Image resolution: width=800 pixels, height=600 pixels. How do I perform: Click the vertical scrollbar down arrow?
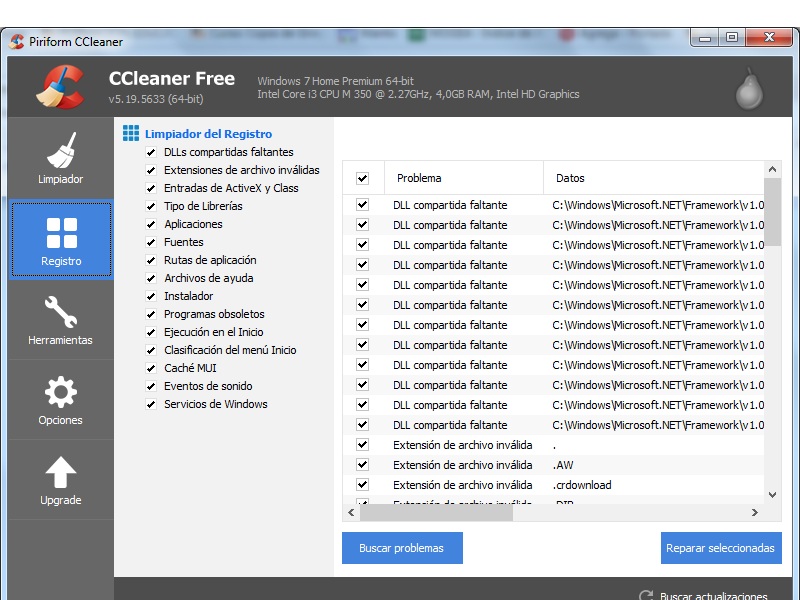click(x=772, y=495)
